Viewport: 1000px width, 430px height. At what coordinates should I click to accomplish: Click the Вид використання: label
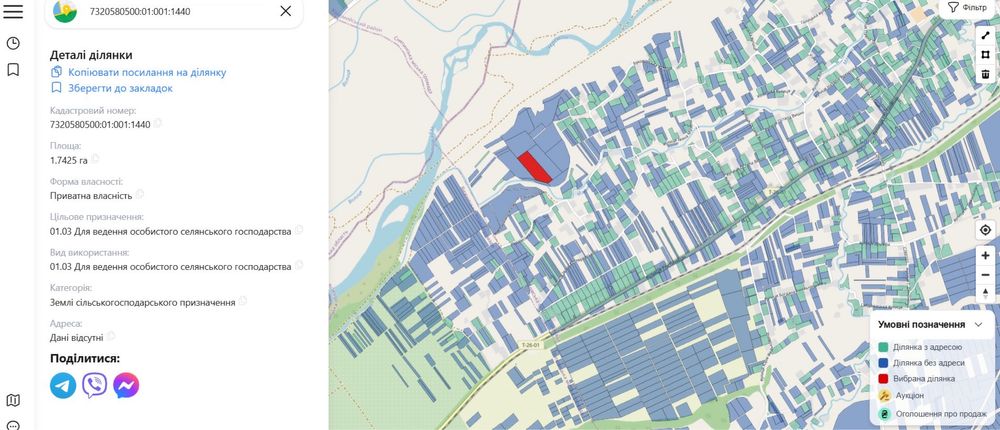pyautogui.click(x=89, y=253)
